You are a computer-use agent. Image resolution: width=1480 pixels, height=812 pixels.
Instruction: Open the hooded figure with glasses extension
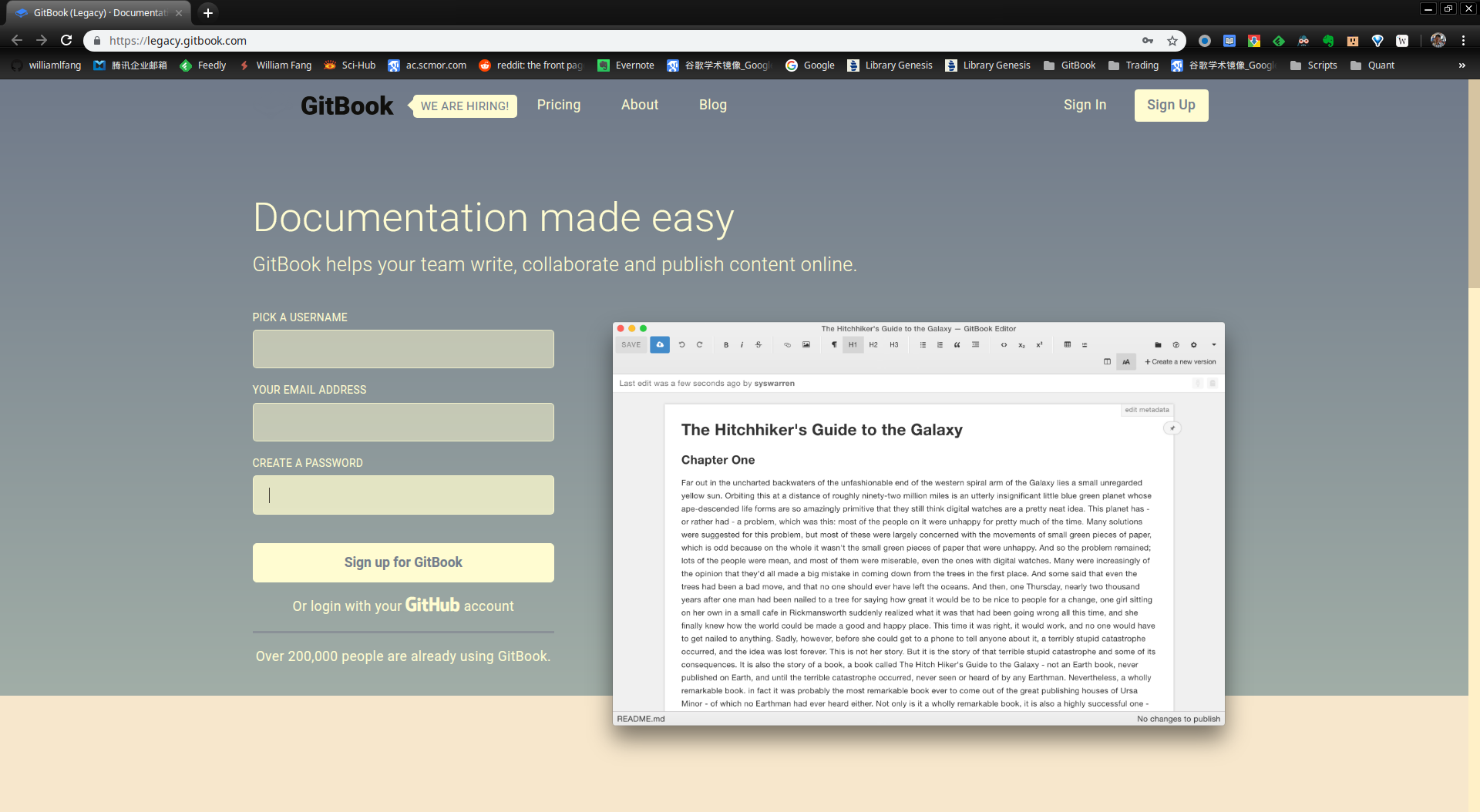click(x=1303, y=41)
